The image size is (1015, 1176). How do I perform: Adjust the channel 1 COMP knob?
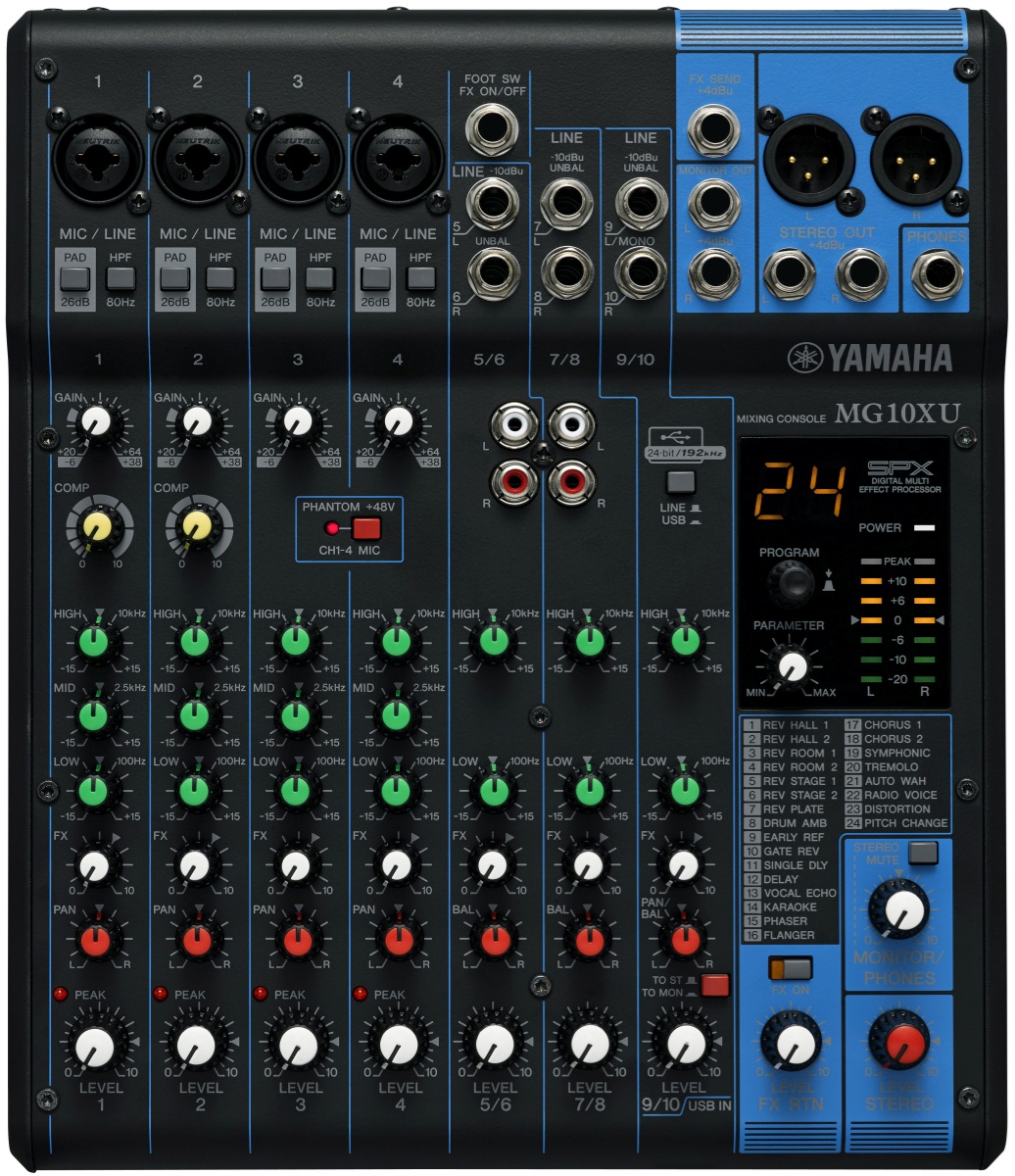coord(96,528)
